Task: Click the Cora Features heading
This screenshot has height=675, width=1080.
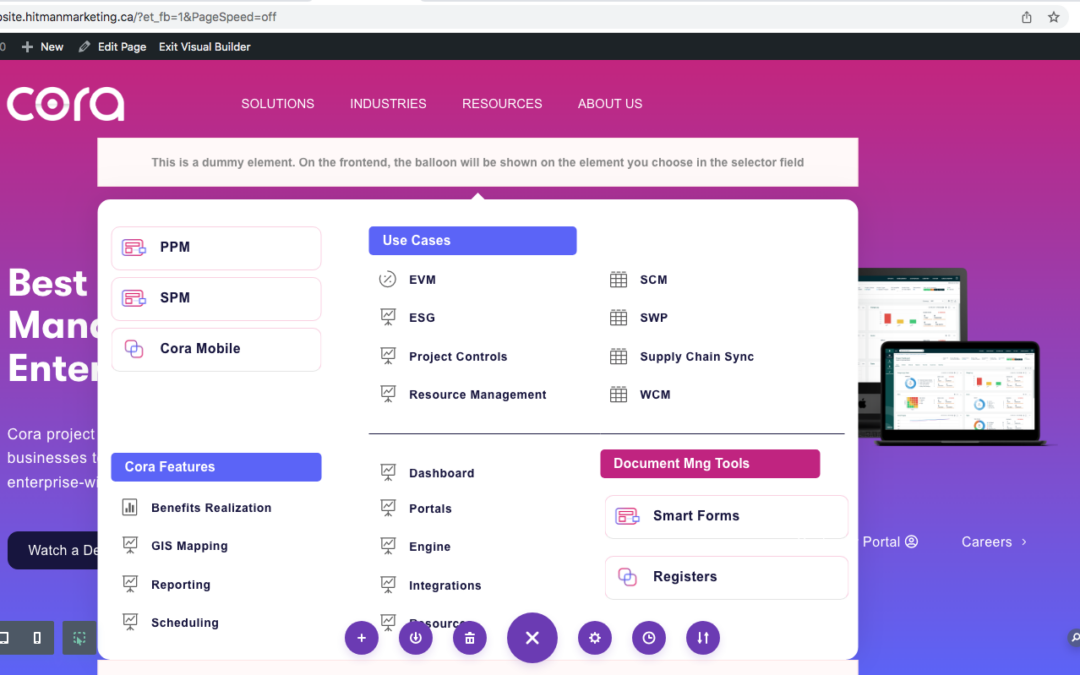Action: (216, 467)
